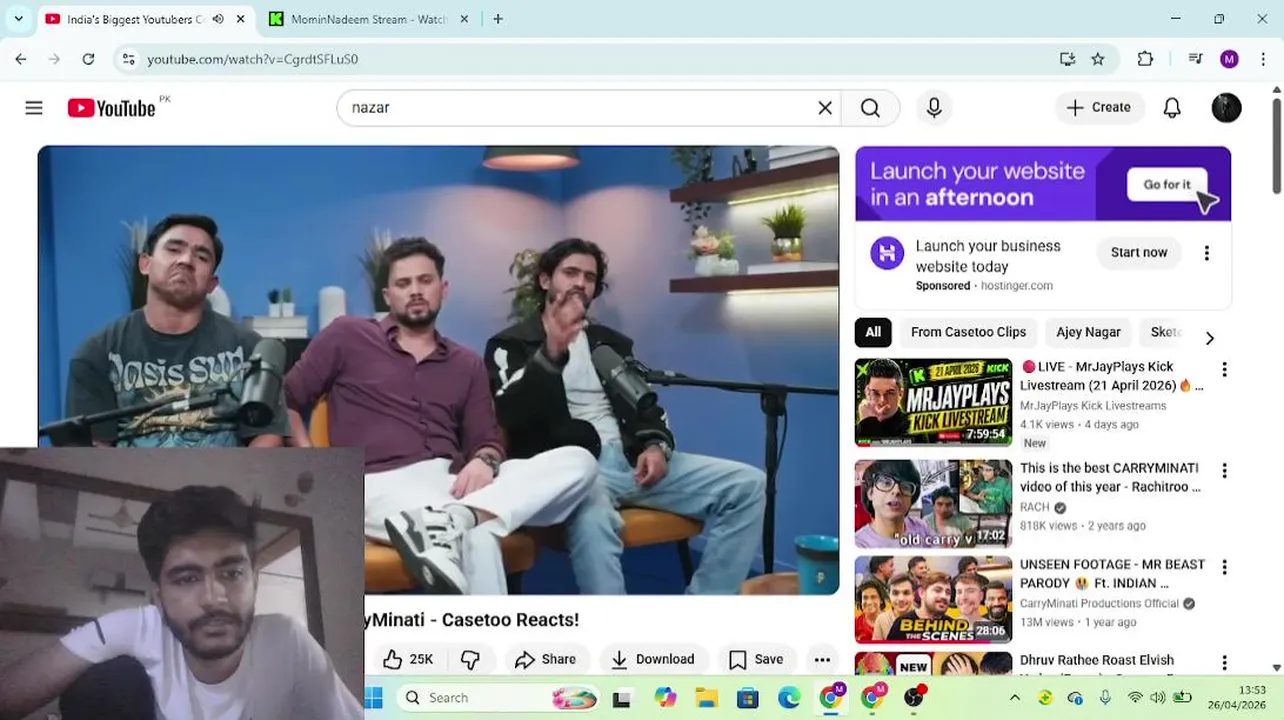Open the YouTube guide hamburger menu

click(x=34, y=108)
